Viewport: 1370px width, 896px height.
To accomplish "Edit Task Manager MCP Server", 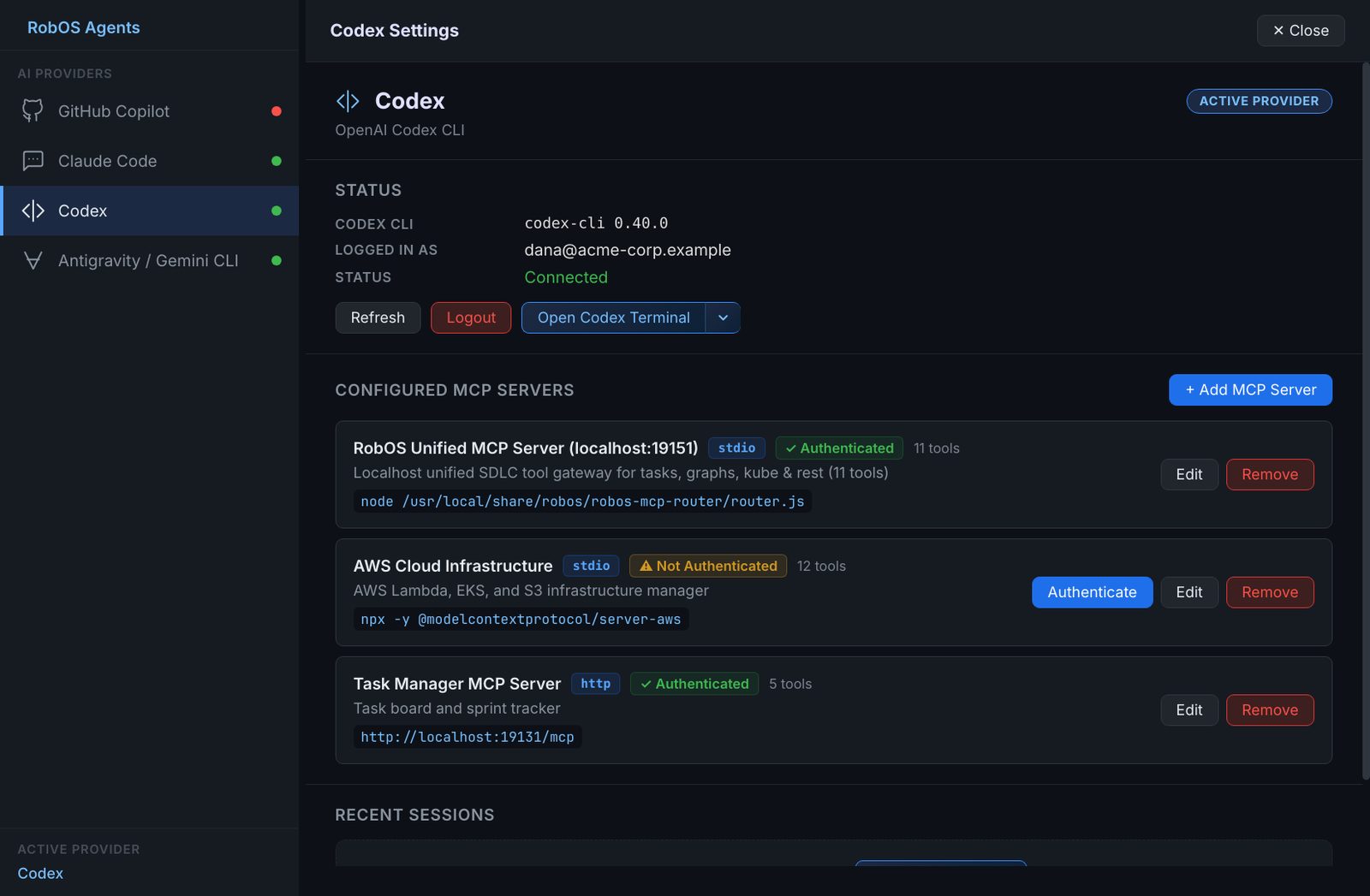I will [x=1189, y=709].
